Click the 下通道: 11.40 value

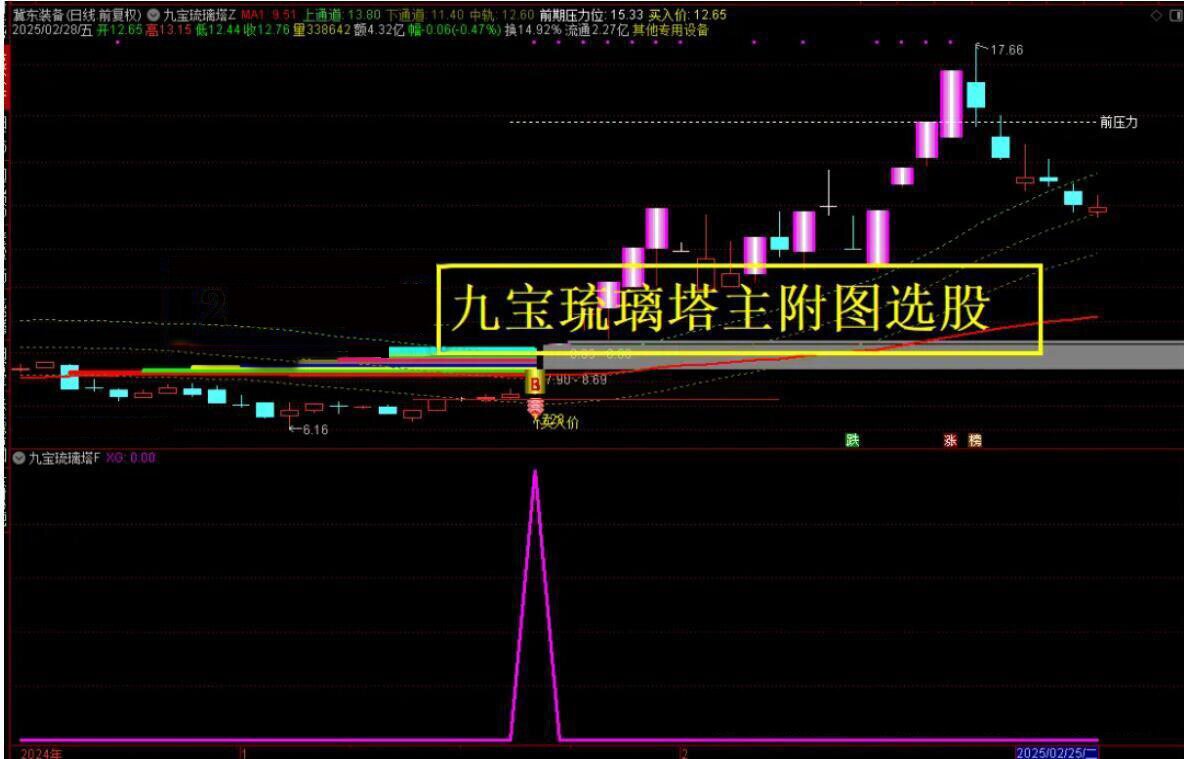tap(424, 14)
